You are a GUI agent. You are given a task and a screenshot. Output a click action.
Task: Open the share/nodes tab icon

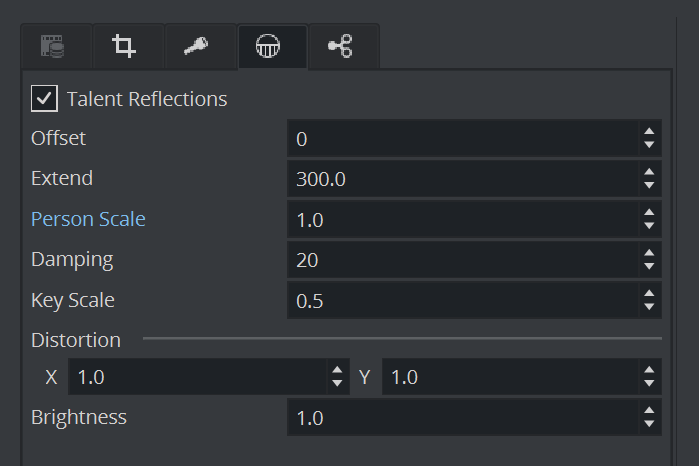pyautogui.click(x=340, y=46)
